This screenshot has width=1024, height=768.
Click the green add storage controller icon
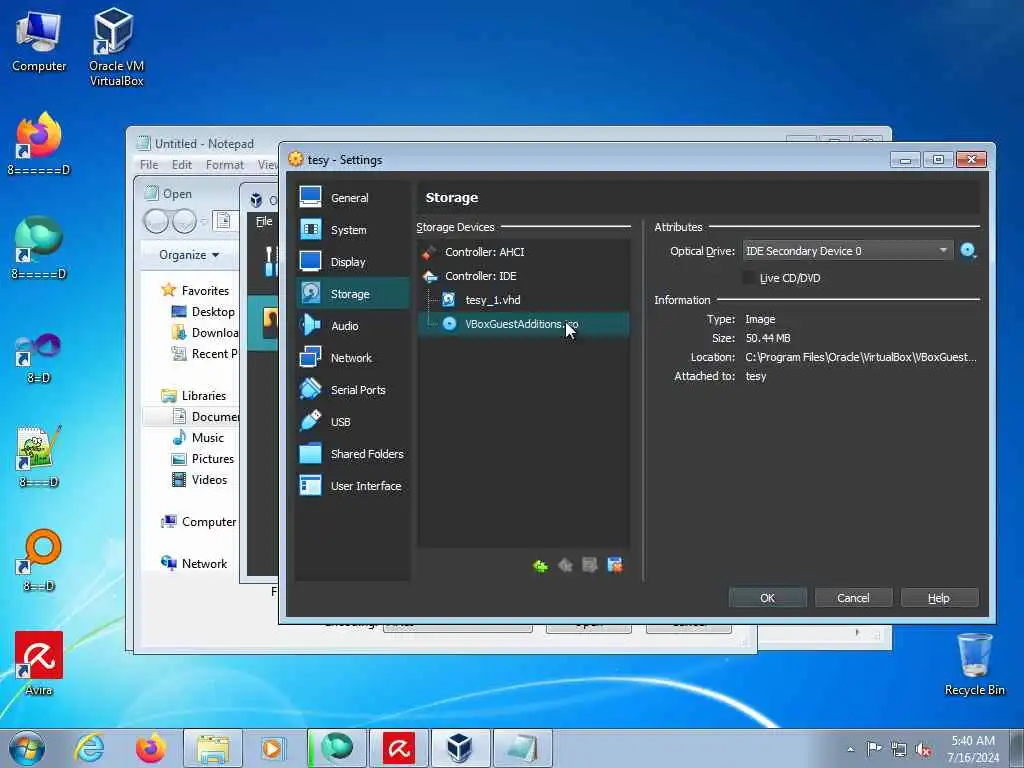pos(541,566)
